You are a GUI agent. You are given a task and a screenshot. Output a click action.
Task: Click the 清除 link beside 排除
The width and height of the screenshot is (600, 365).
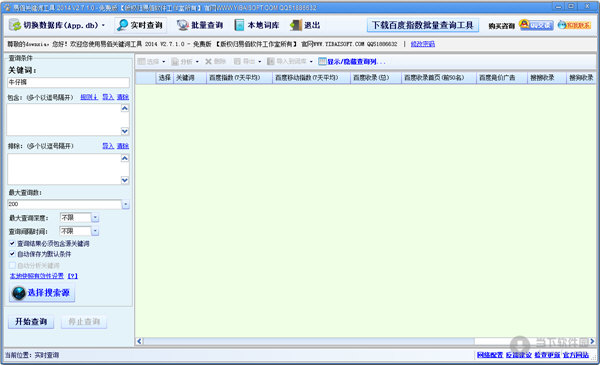click(123, 146)
